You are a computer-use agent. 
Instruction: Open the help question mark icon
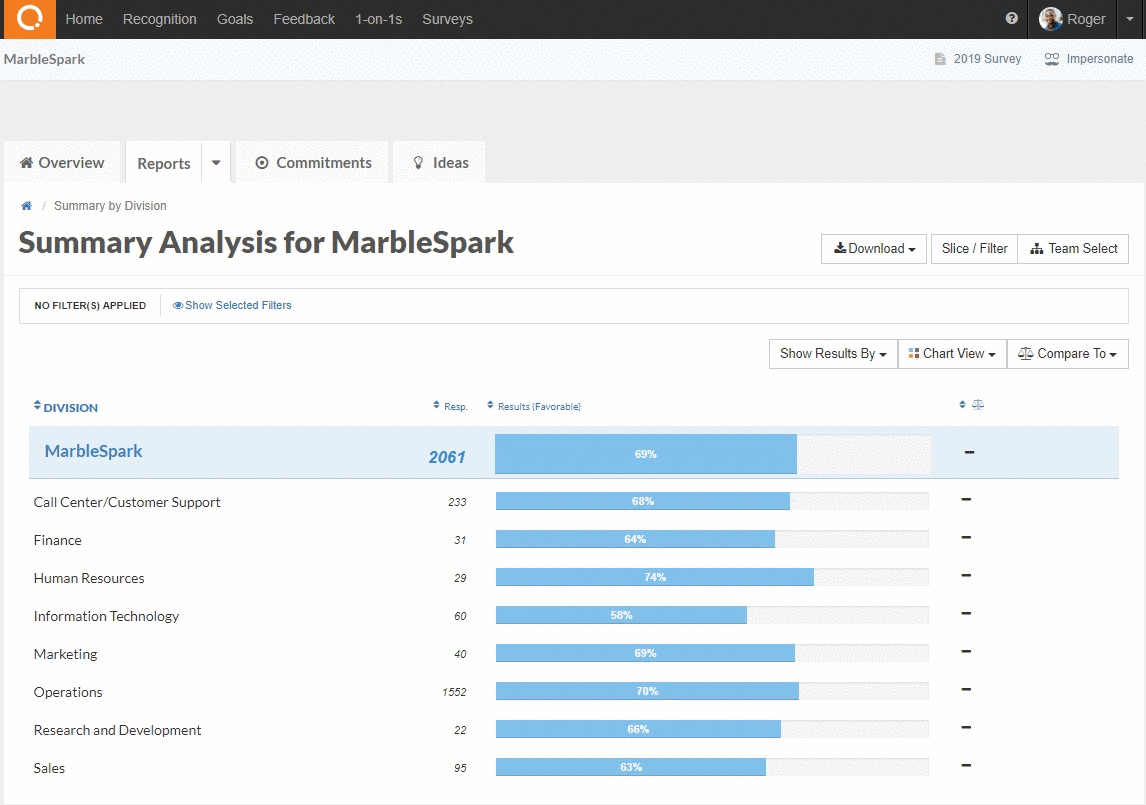[1012, 18]
